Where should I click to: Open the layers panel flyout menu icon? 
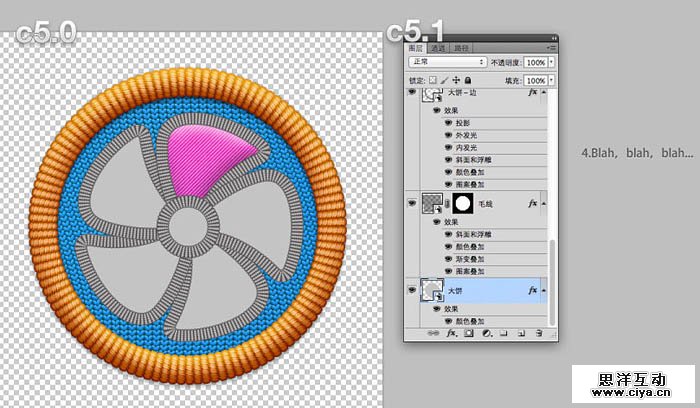[x=552, y=47]
